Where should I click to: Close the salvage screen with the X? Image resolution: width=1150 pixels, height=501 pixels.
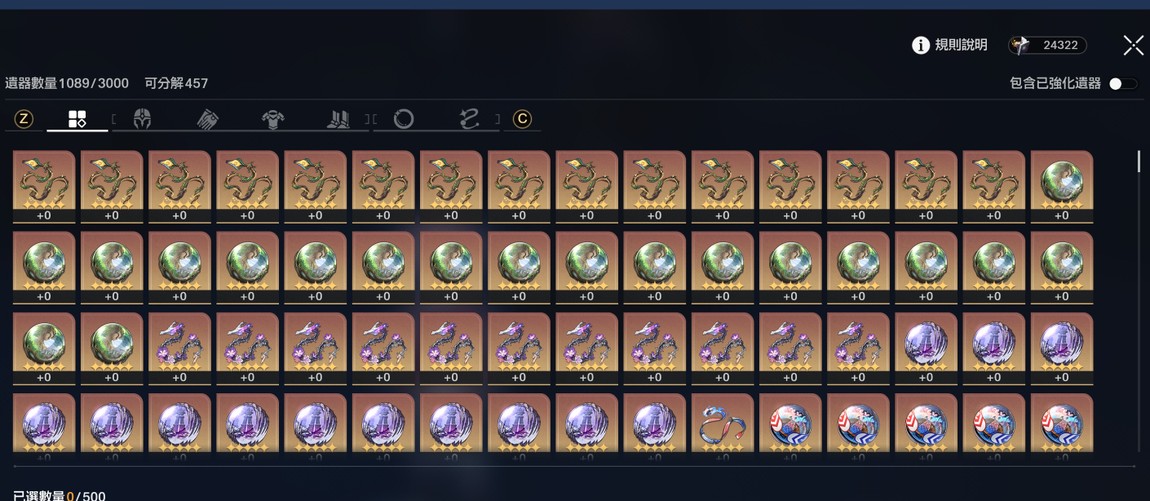(1134, 45)
